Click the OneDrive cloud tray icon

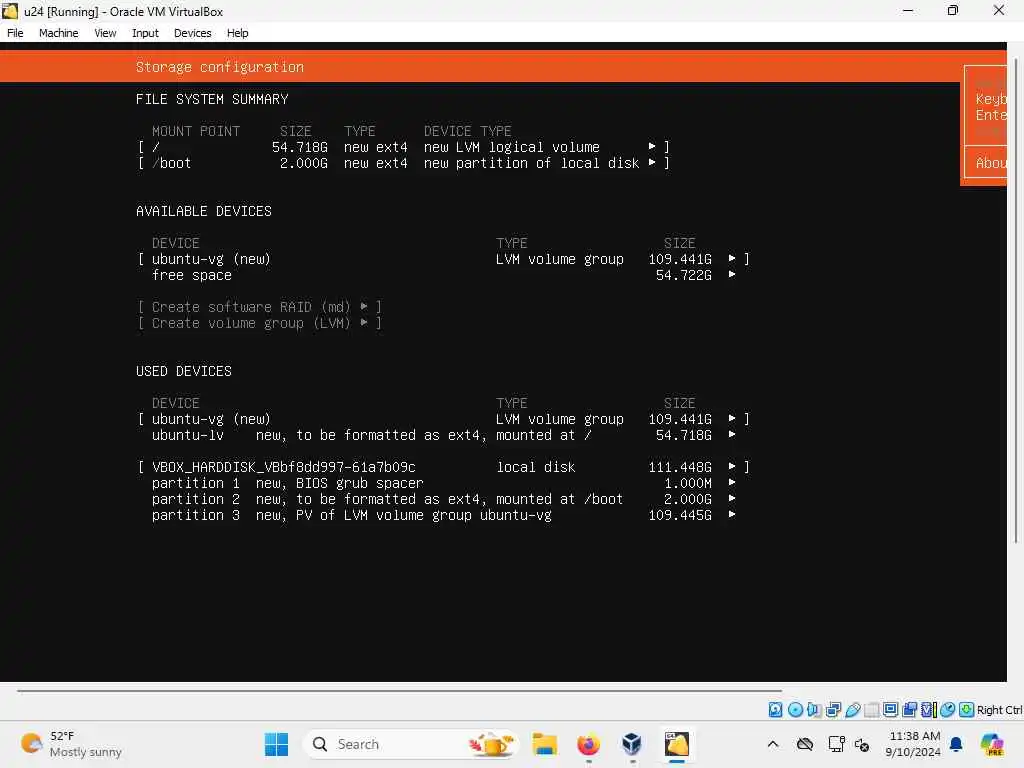coord(805,744)
